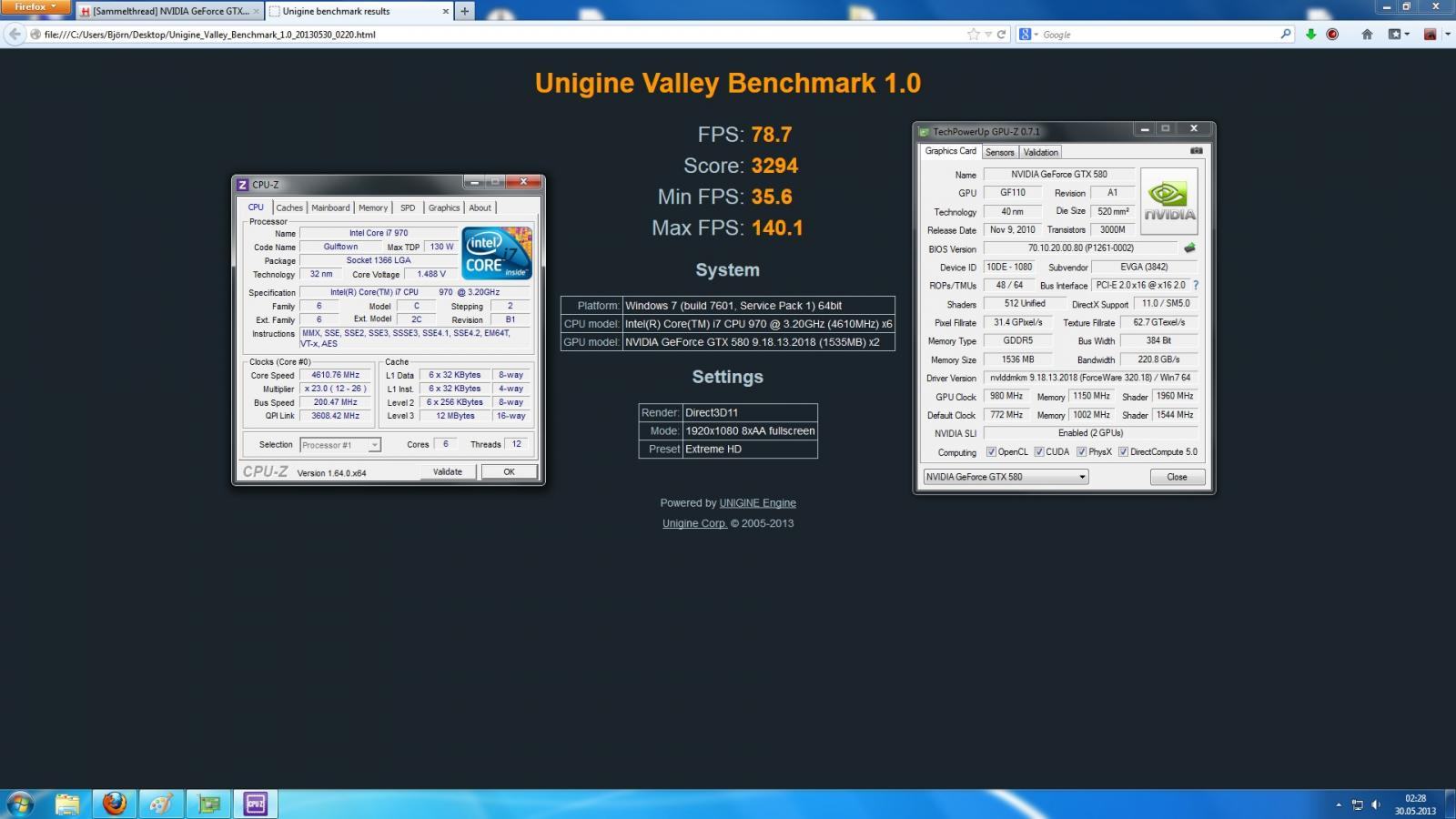This screenshot has width=1456, height=819.
Task: Toggle the OpenCL checkbox in GPU-Z
Action: point(991,451)
